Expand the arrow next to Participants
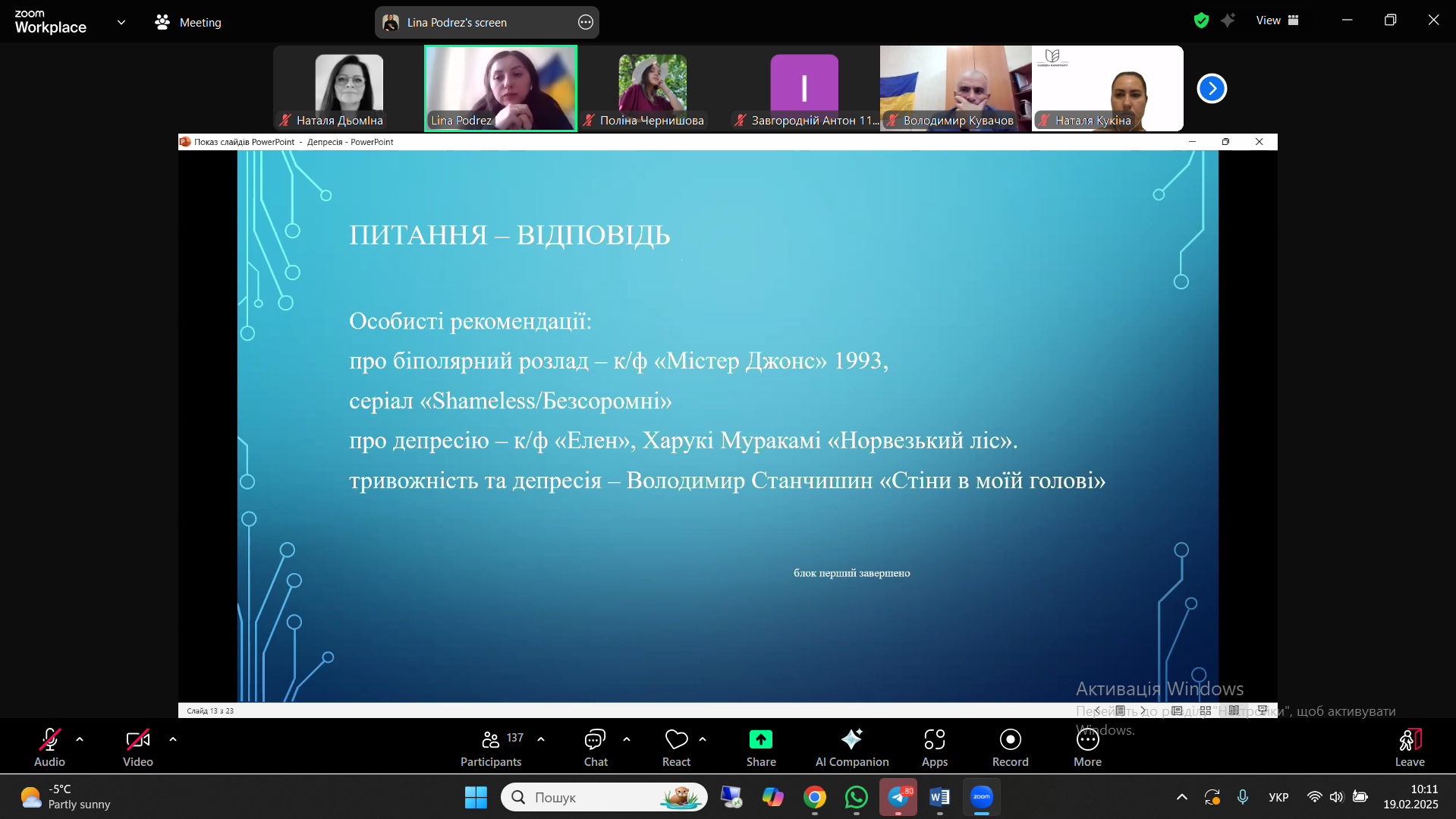Screen dimensions: 1456x819 coord(541,739)
